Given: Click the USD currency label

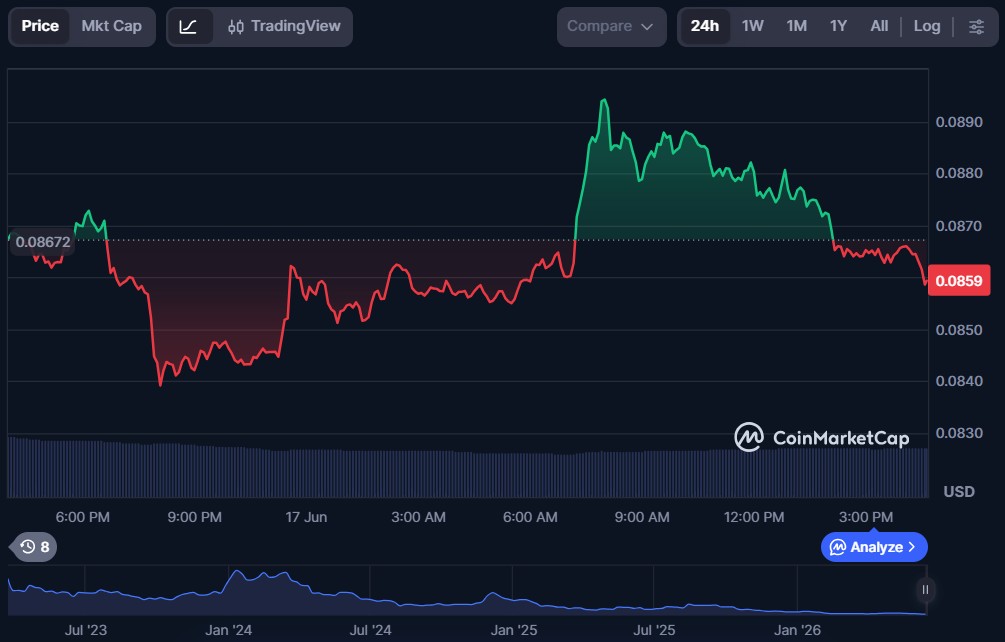Looking at the screenshot, I should click(x=959, y=491).
